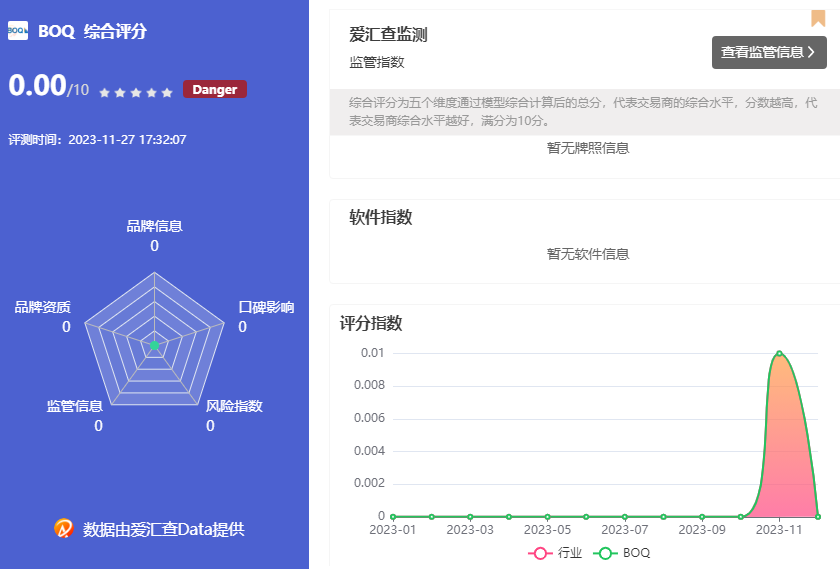
Task: Click the 品牌资质 radar axis label
Action: coord(42,307)
